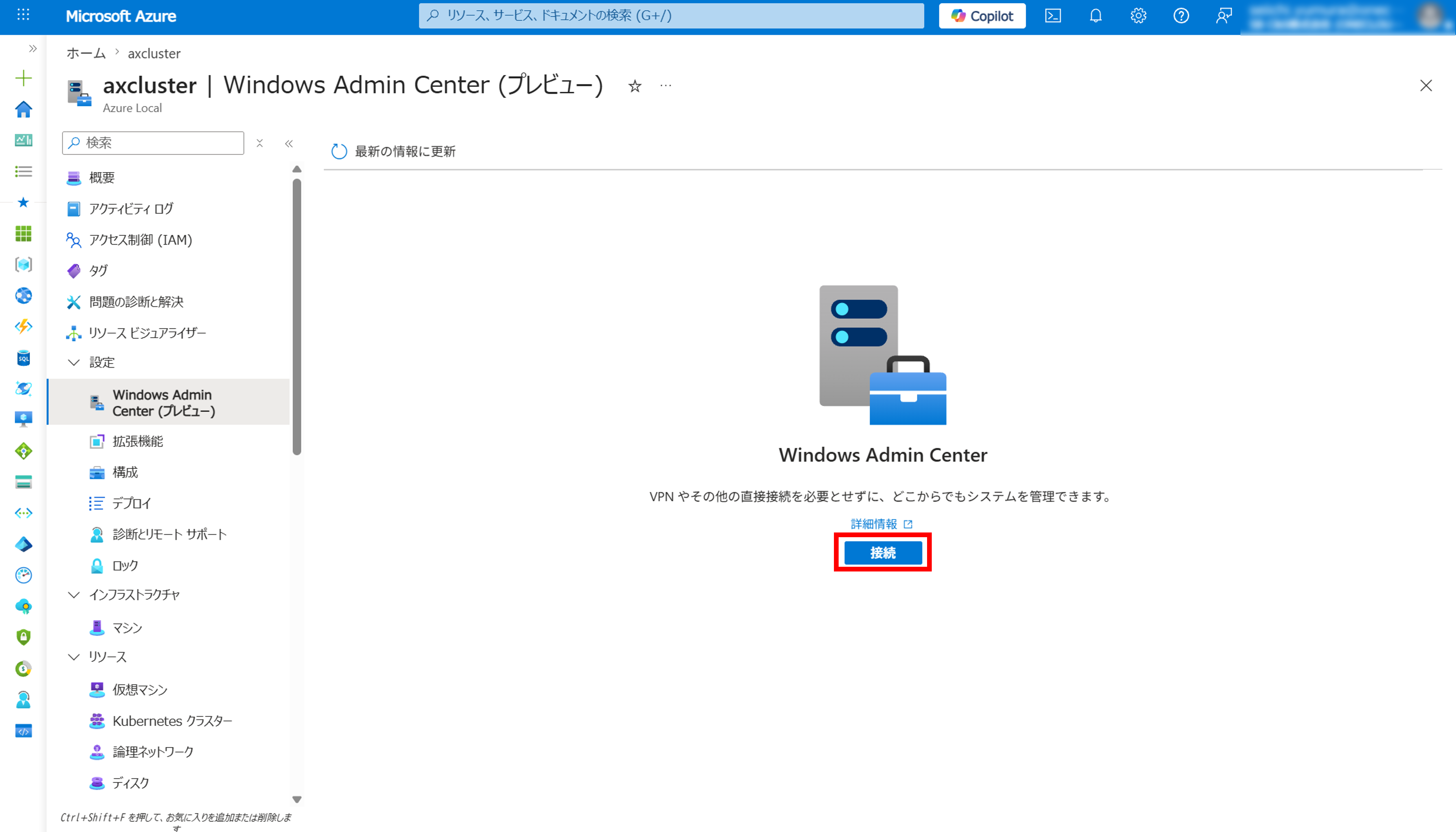Viewport: 1456px width, 832px height.
Task: Collapse the インフラストラクチャ section
Action: click(x=74, y=595)
